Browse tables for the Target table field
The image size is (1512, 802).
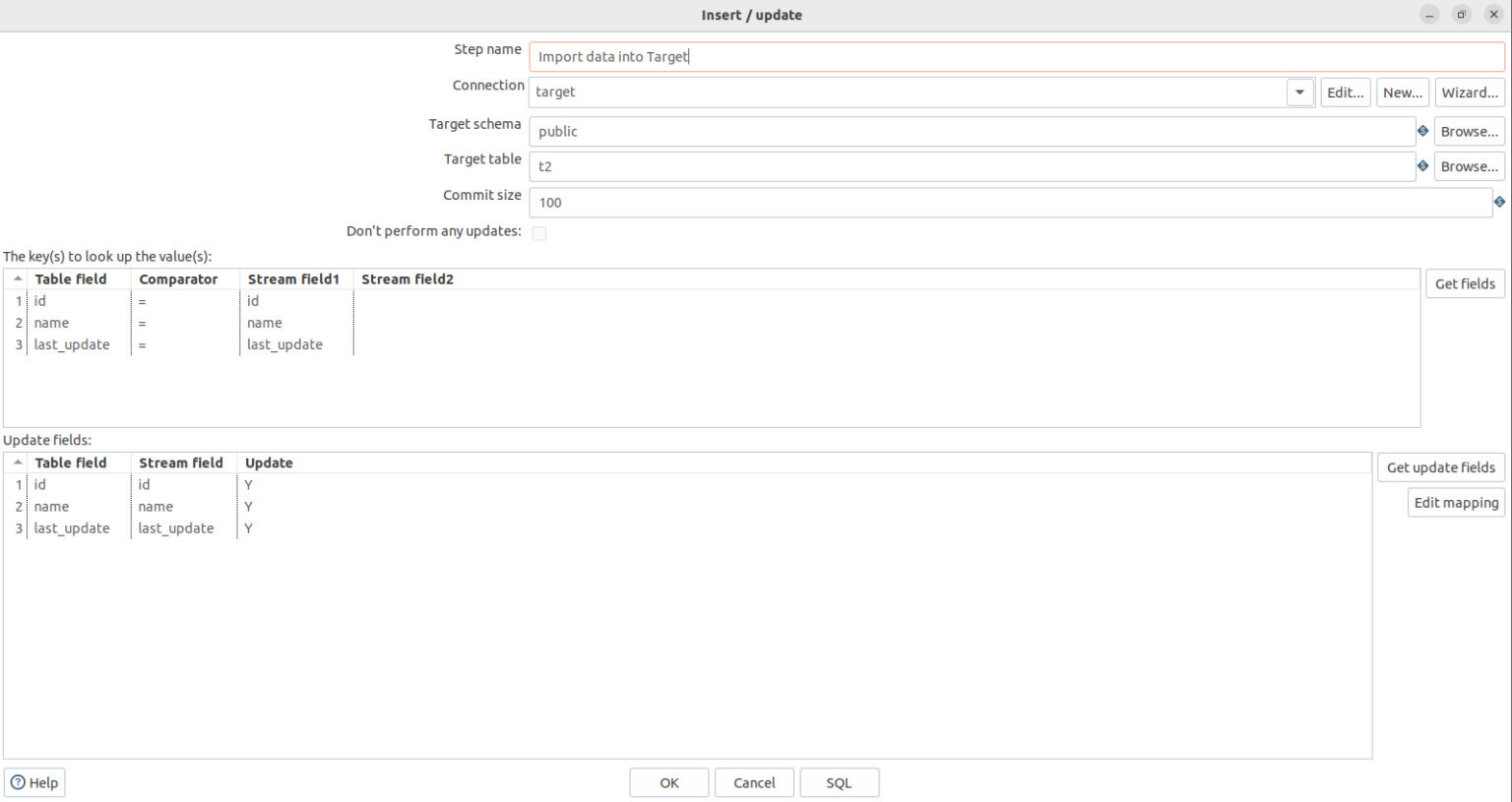click(1469, 165)
